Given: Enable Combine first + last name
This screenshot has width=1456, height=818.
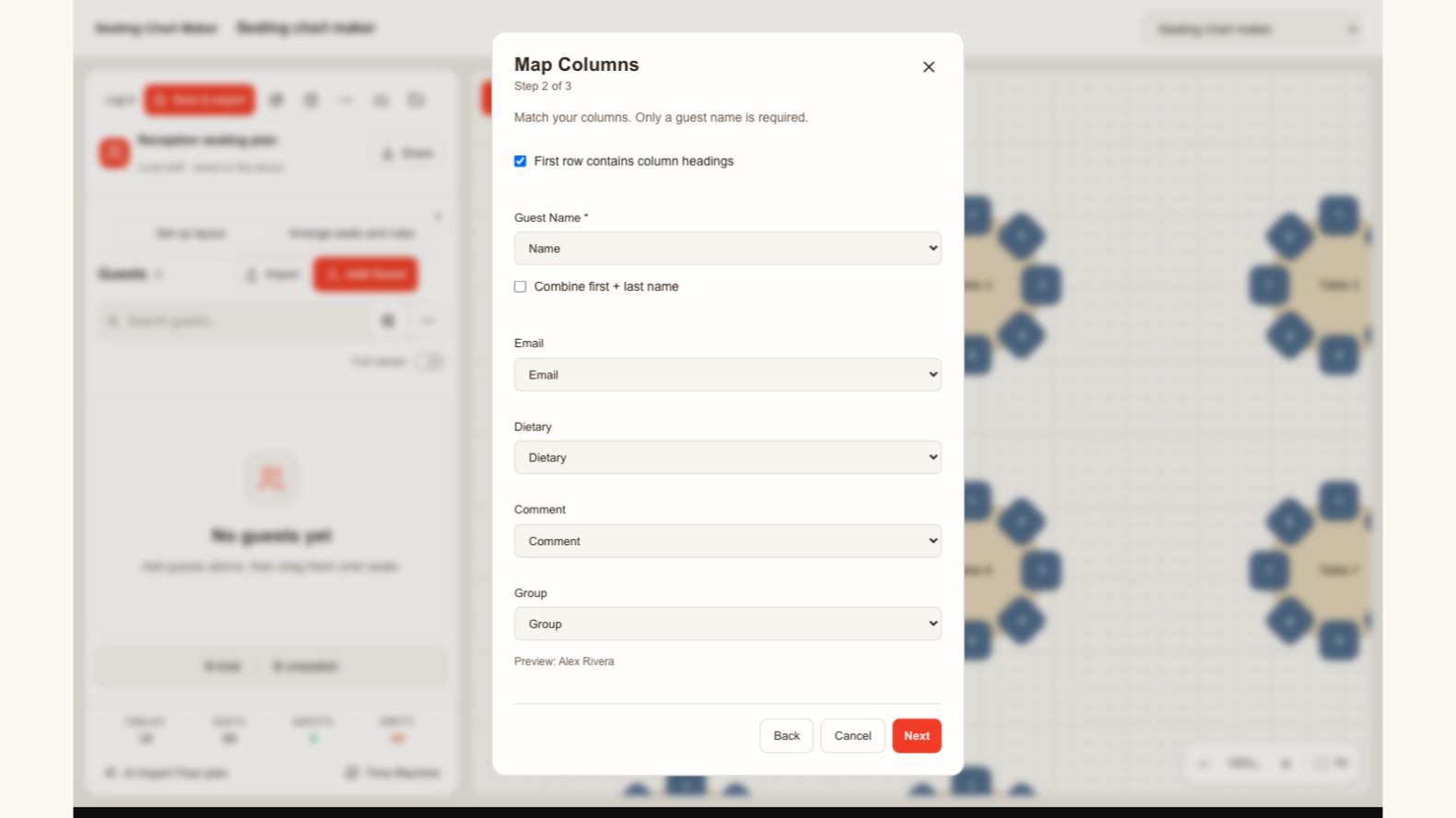Looking at the screenshot, I should (520, 286).
